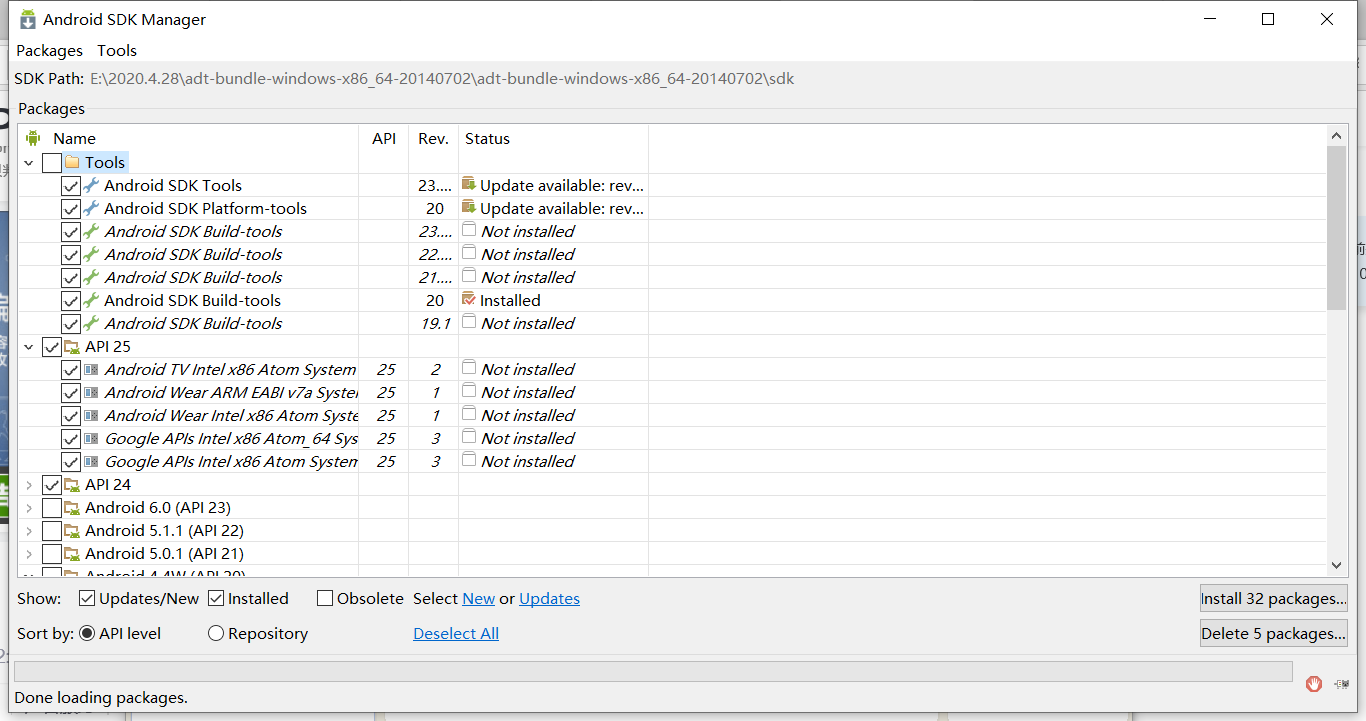Viewport: 1366px width, 721px height.
Task: Click the log icon beside the stop icon
Action: (1341, 684)
